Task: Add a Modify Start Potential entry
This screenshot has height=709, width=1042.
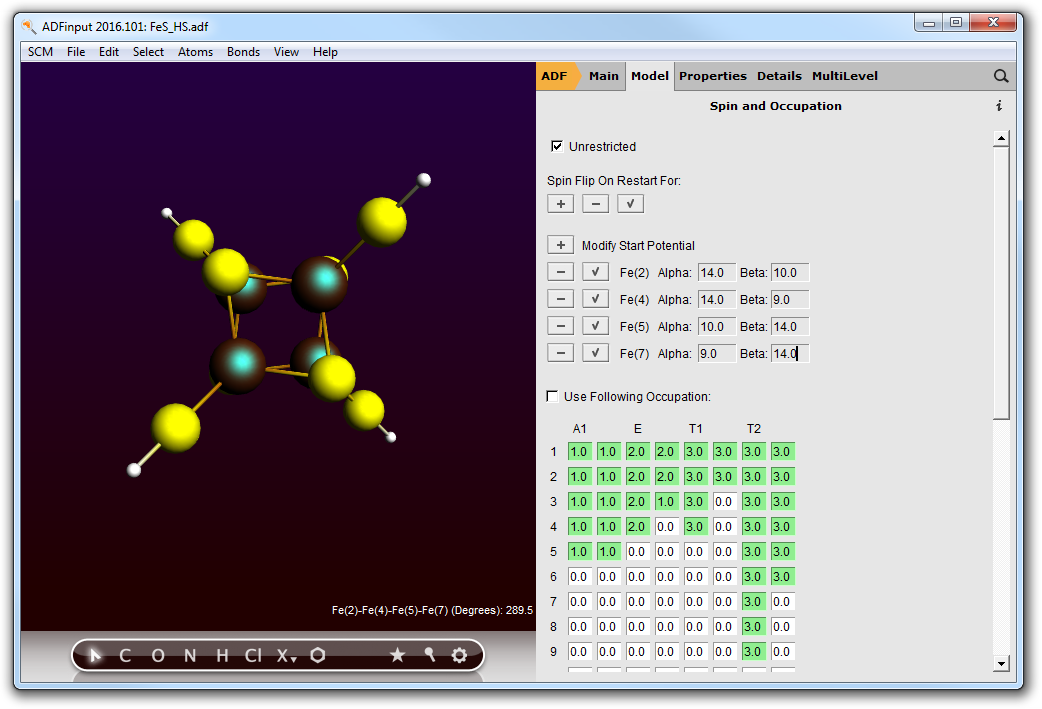Action: point(561,245)
